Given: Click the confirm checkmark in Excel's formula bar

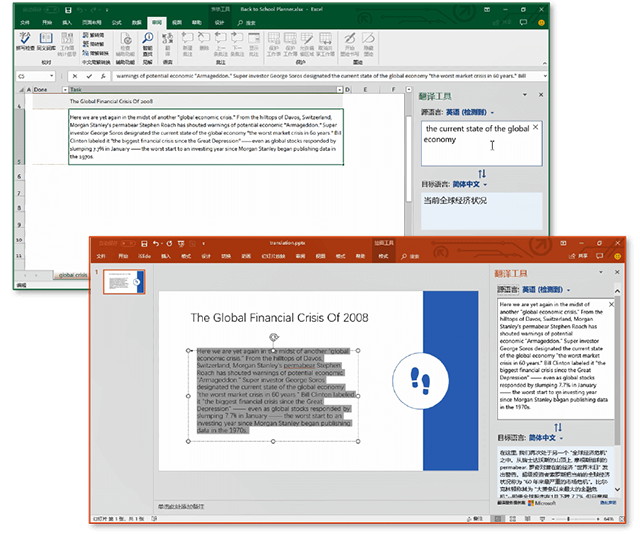Looking at the screenshot, I should [x=89, y=76].
